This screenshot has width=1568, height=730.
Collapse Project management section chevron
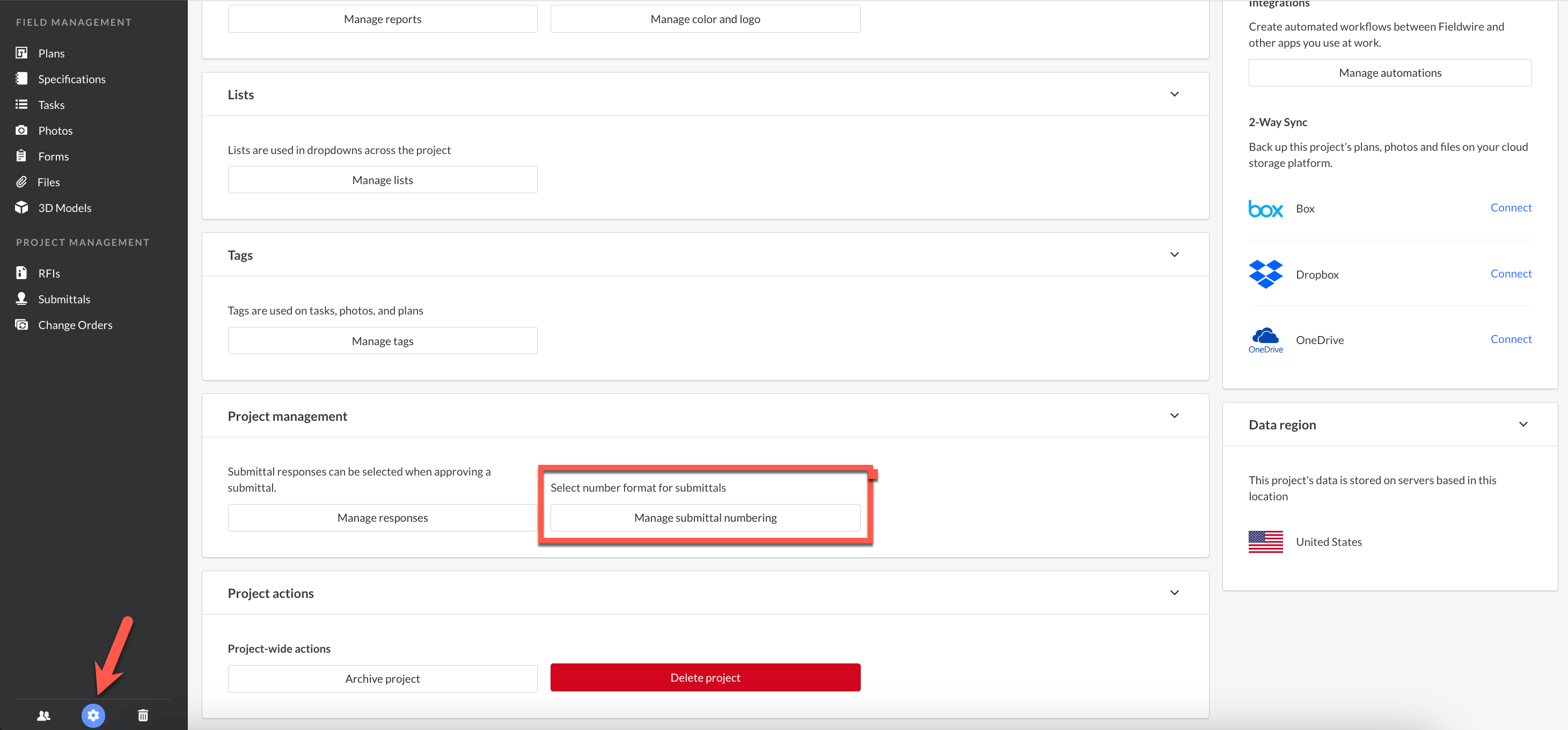click(x=1174, y=416)
